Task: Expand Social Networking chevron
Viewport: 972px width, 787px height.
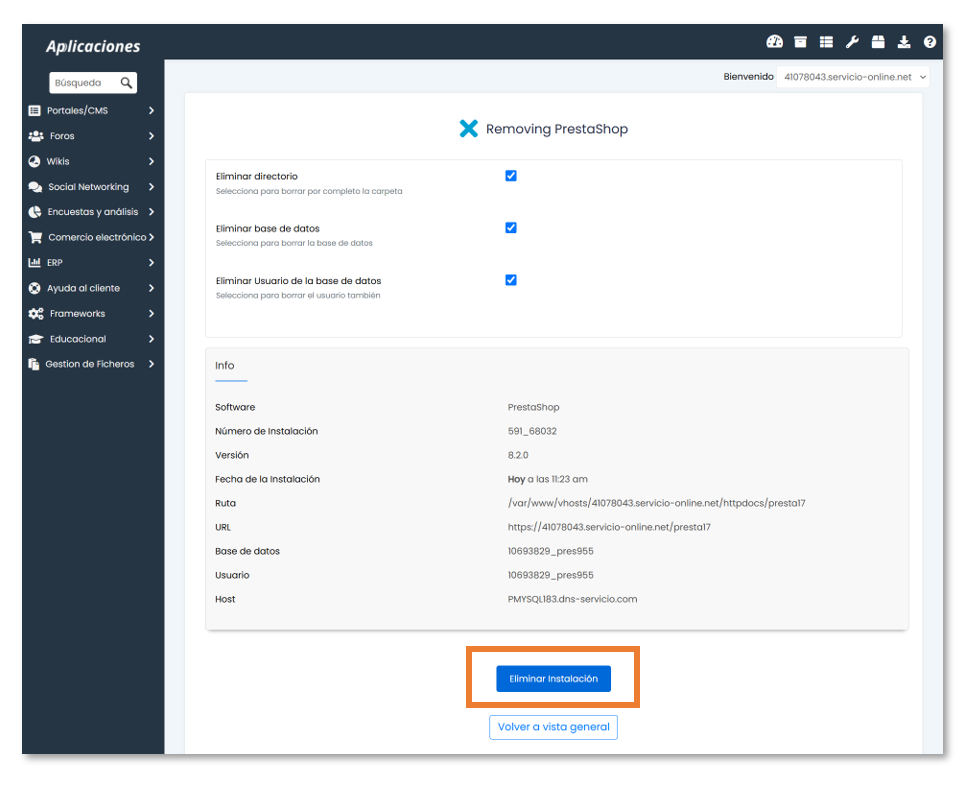Action: coord(151,187)
